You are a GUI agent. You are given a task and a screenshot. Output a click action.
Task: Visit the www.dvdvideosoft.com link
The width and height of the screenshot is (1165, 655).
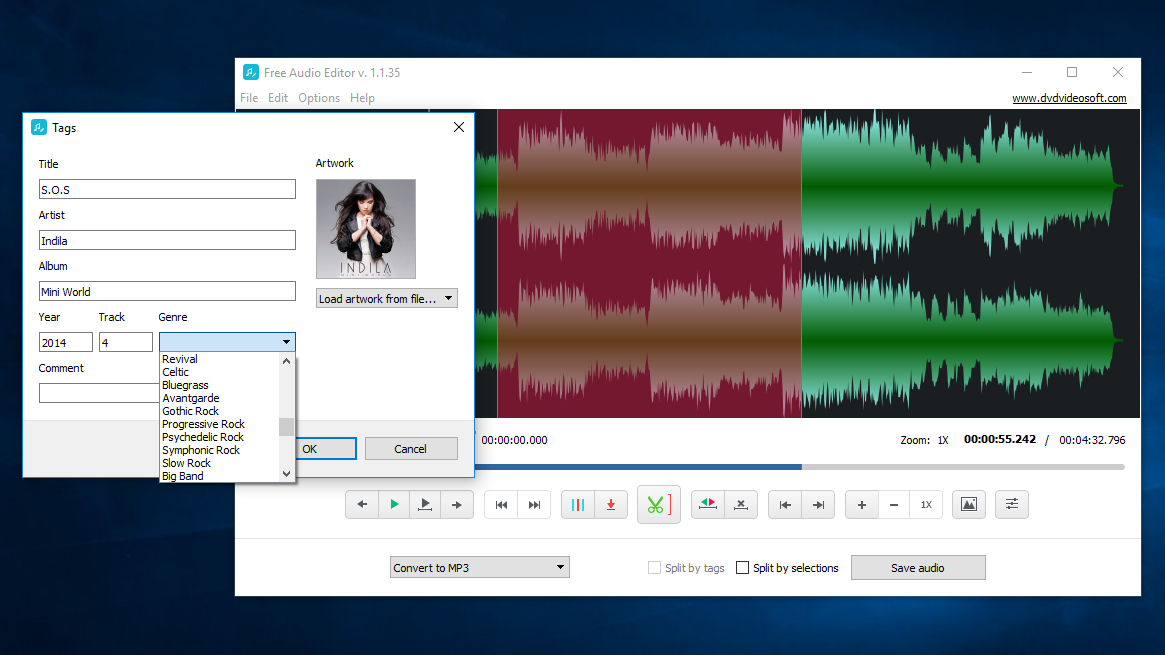tap(1069, 98)
